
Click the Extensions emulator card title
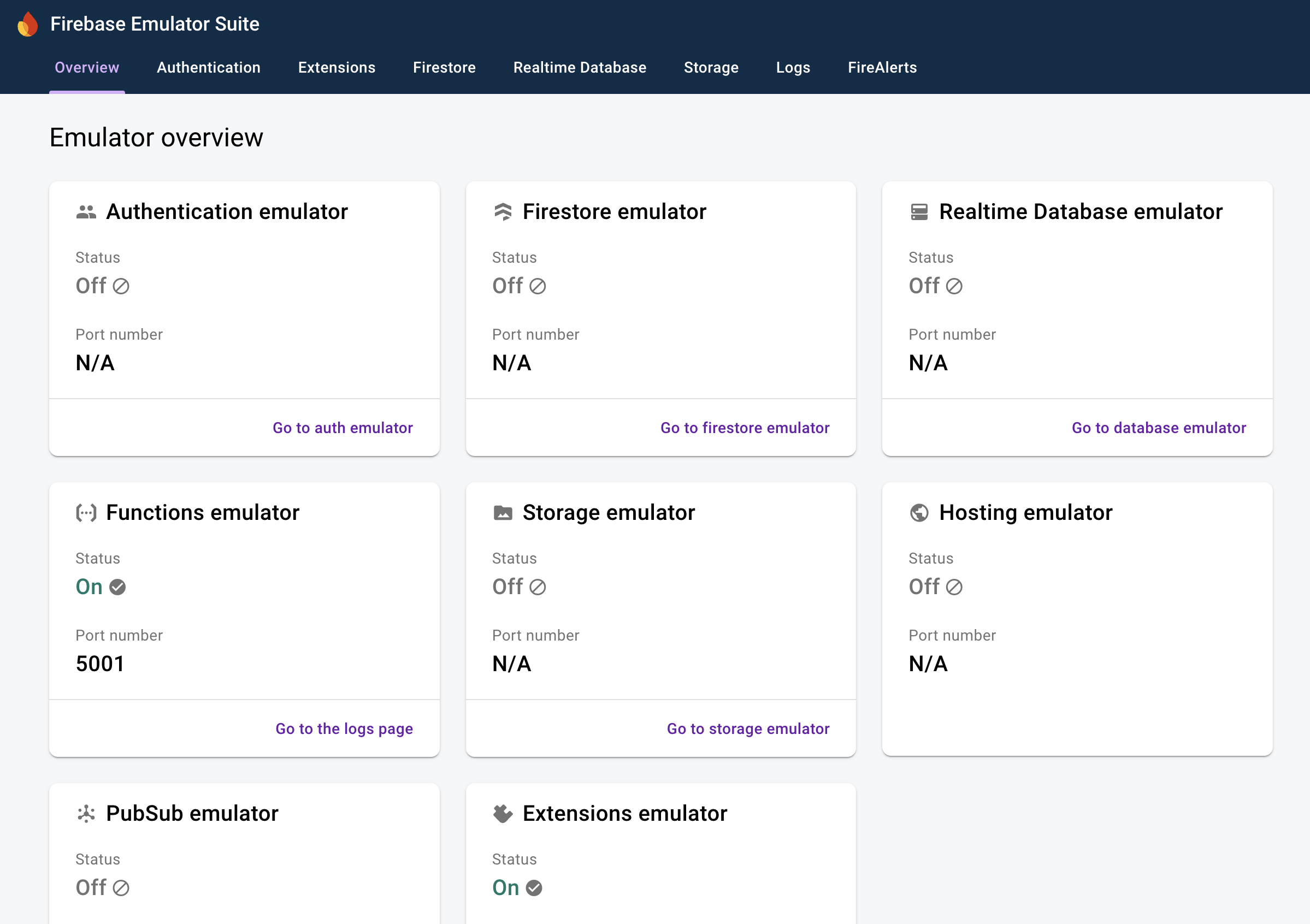(x=625, y=814)
